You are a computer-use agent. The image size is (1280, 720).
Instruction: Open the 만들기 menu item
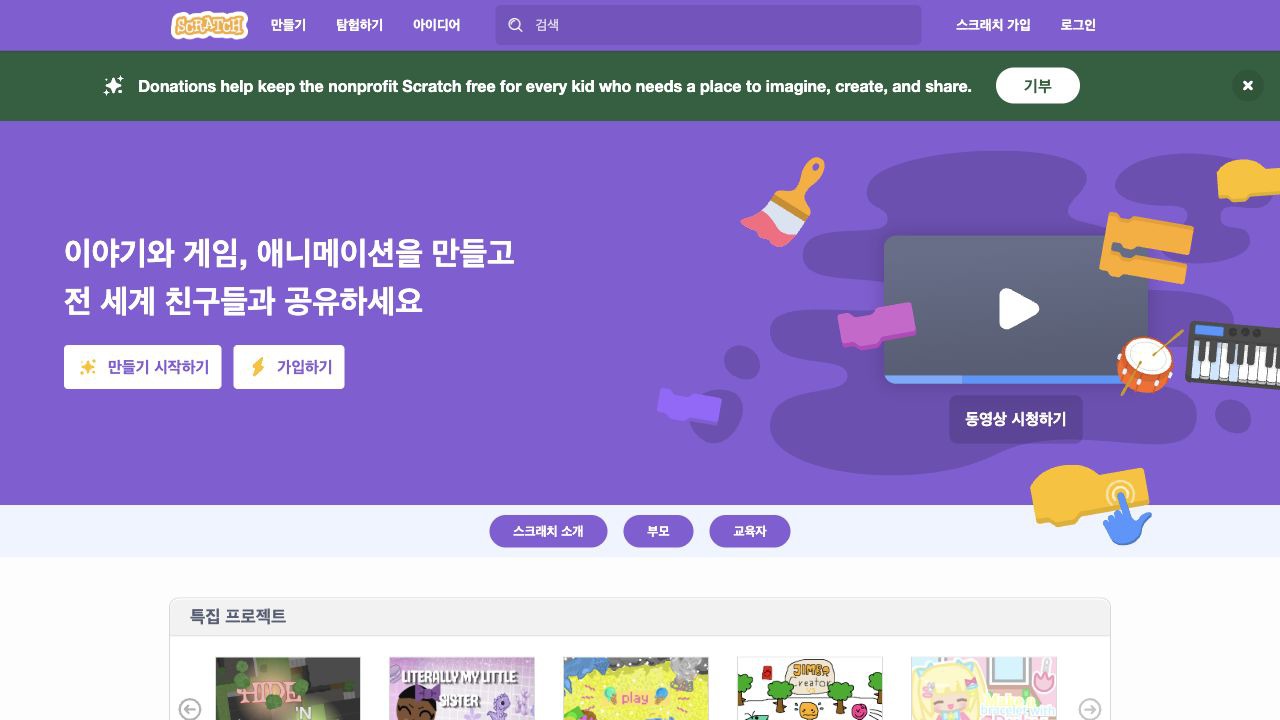[288, 25]
